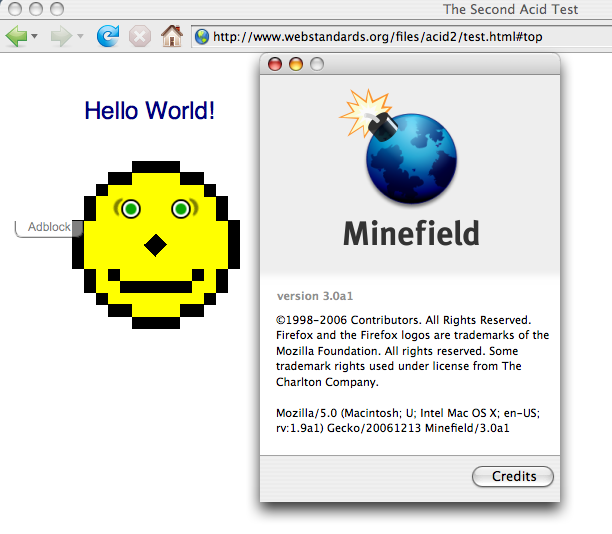Click the globe site icon in URL bar
Viewport: 612px width, 534px height.
202,37
